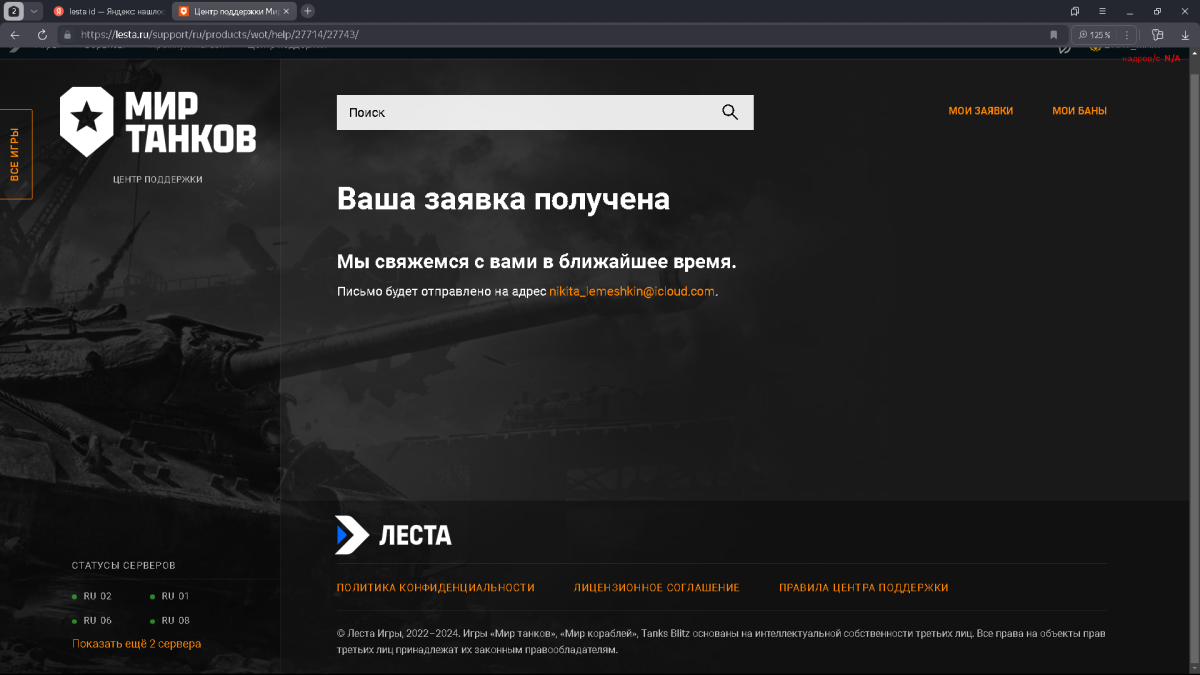Open the browser hamburger menu
Viewport: 1200px width, 675px height.
1103,11
